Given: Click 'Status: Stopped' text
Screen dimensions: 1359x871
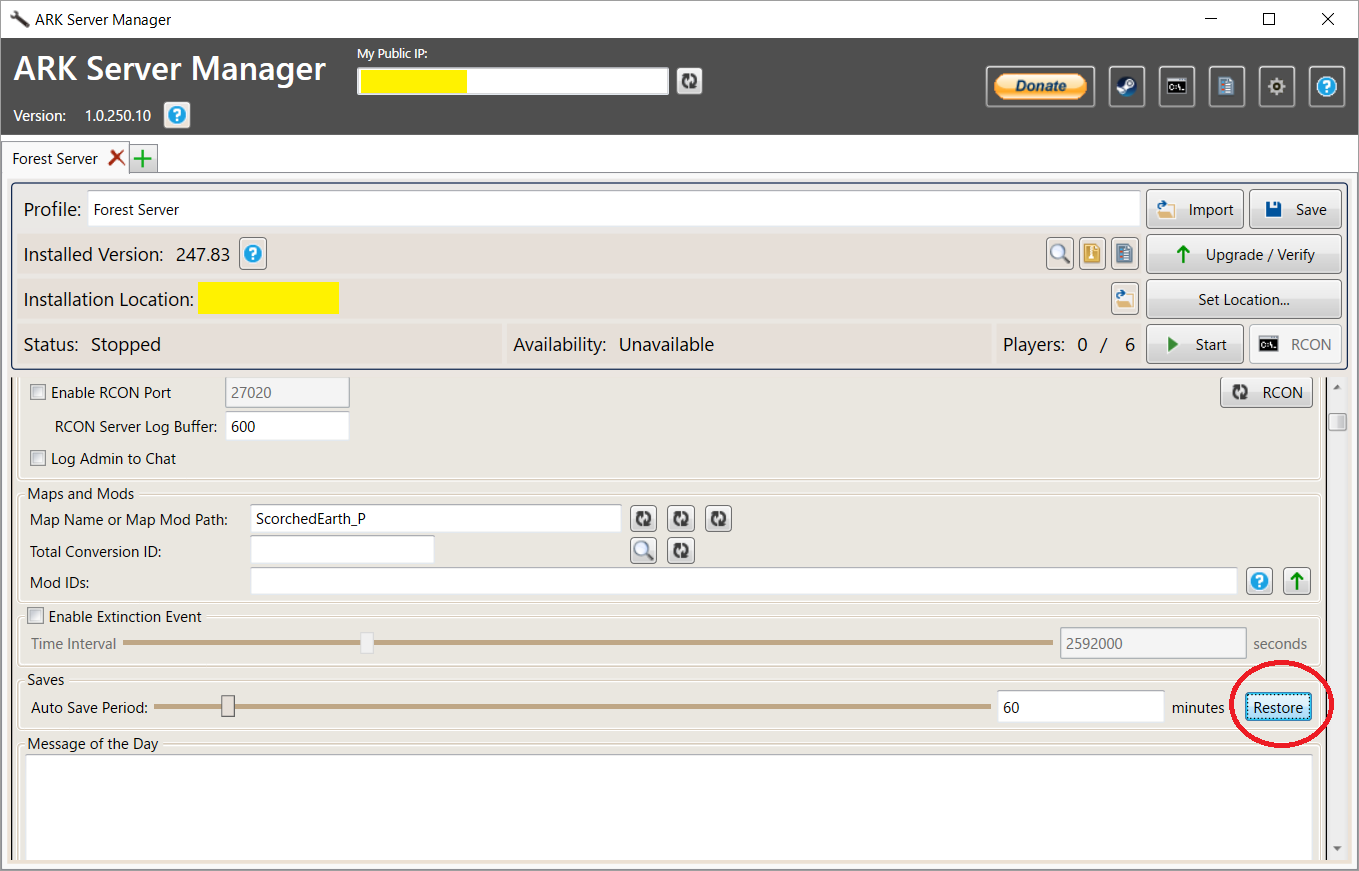Looking at the screenshot, I should tap(92, 344).
